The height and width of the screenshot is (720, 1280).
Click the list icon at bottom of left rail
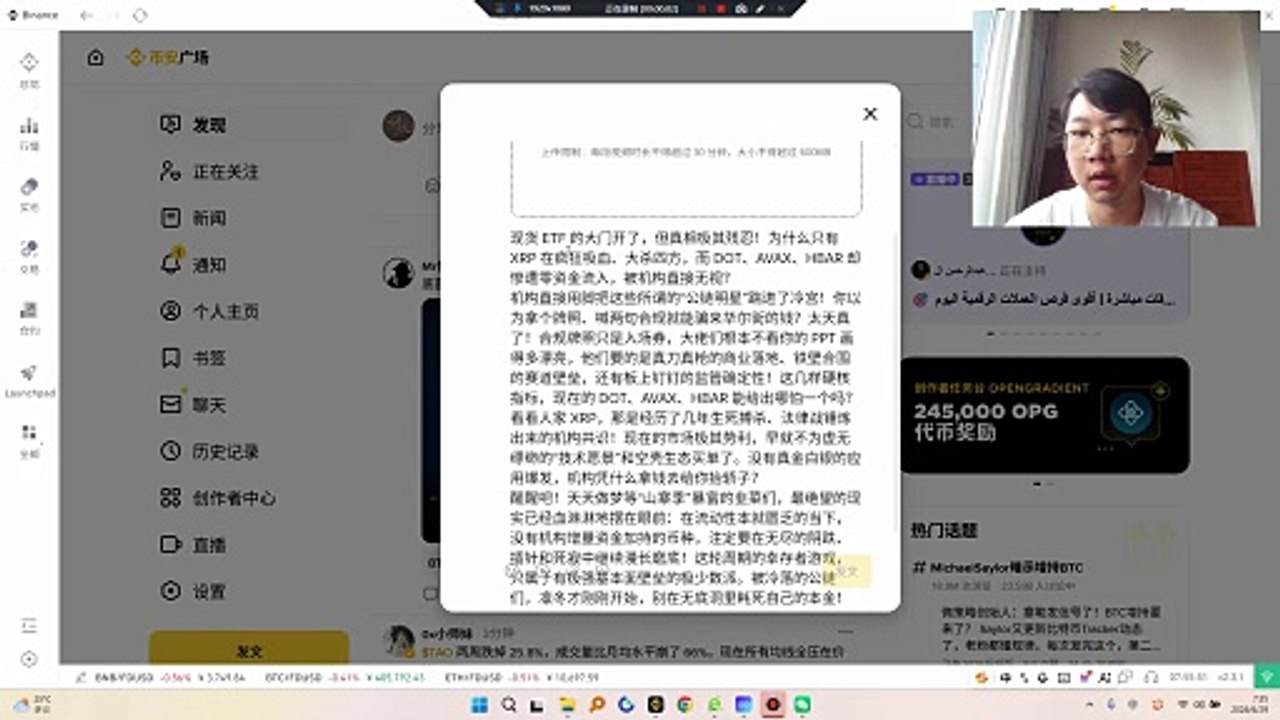29,626
